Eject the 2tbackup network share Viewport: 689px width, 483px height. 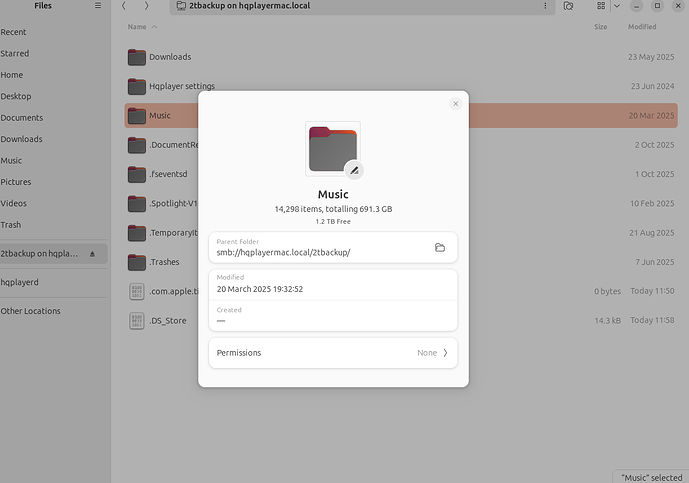pos(92,254)
